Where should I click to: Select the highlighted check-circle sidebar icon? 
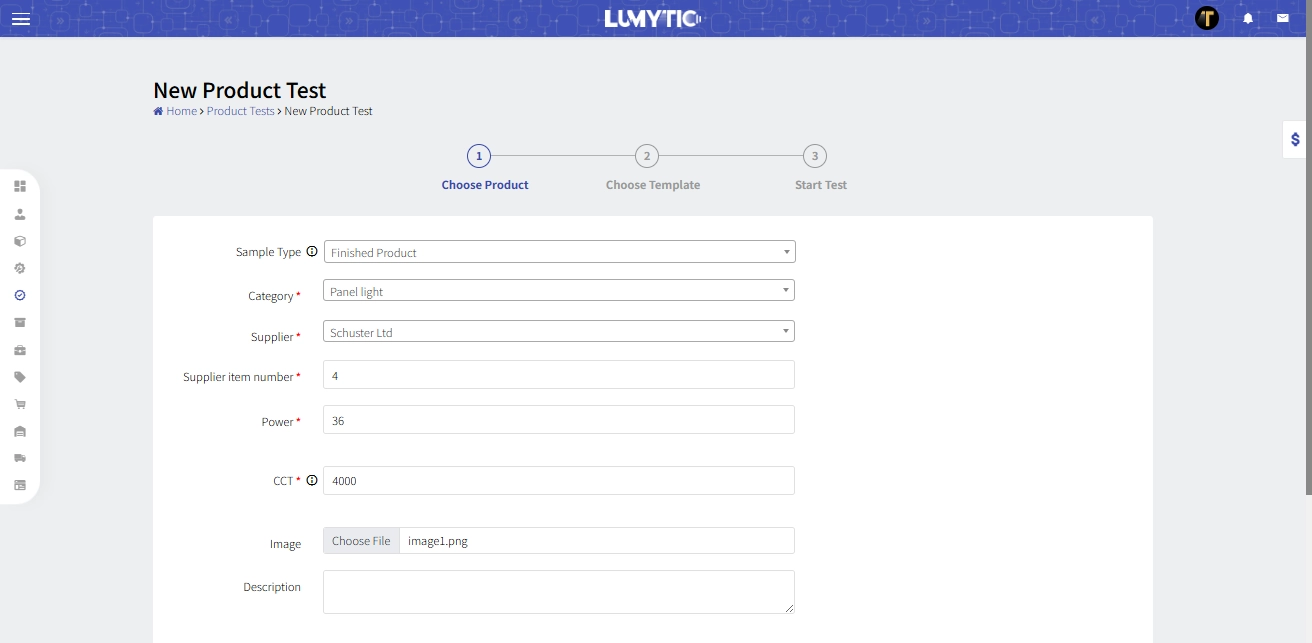pyautogui.click(x=20, y=295)
